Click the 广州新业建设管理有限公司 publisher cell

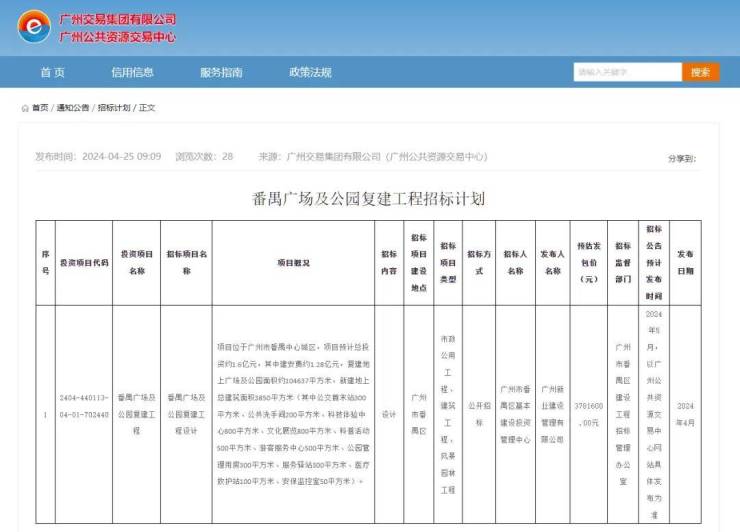553,408
